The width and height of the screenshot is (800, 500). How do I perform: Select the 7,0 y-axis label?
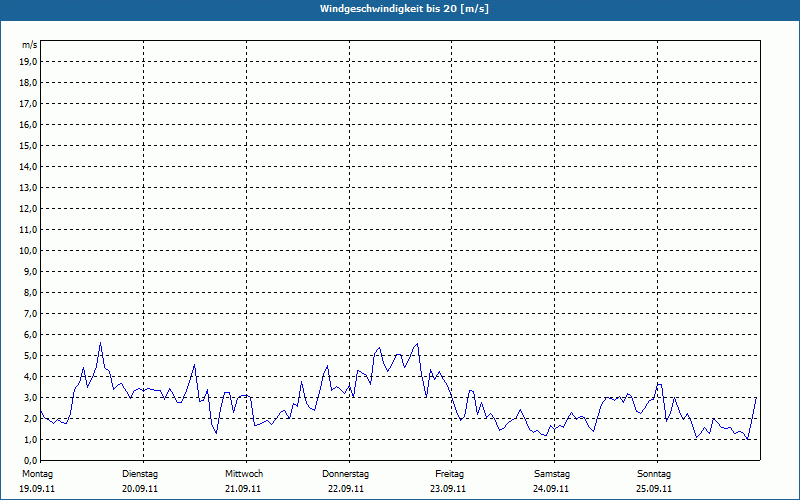30,313
